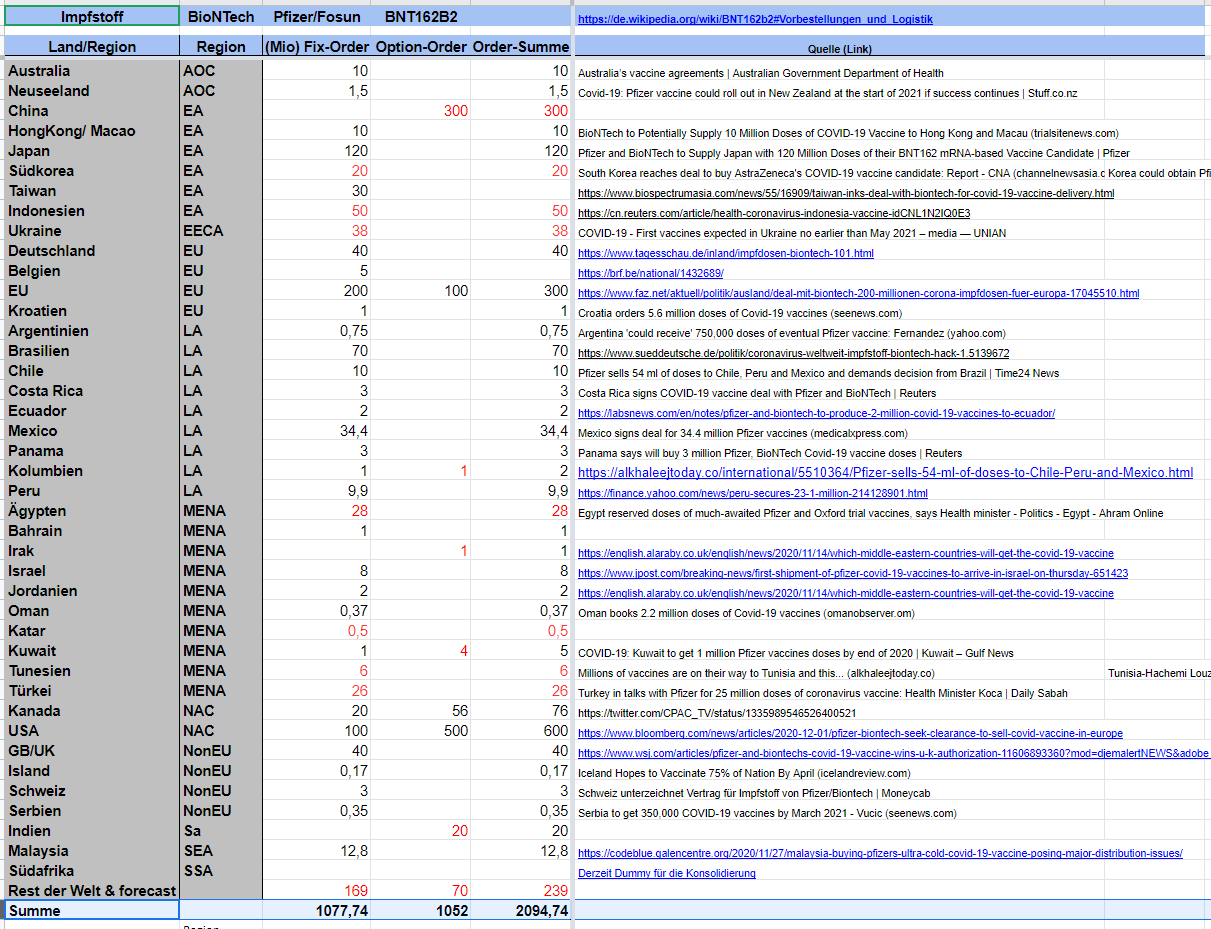The height and width of the screenshot is (929, 1211).
Task: Click the 'Option-Order' column header
Action: (x=421, y=47)
